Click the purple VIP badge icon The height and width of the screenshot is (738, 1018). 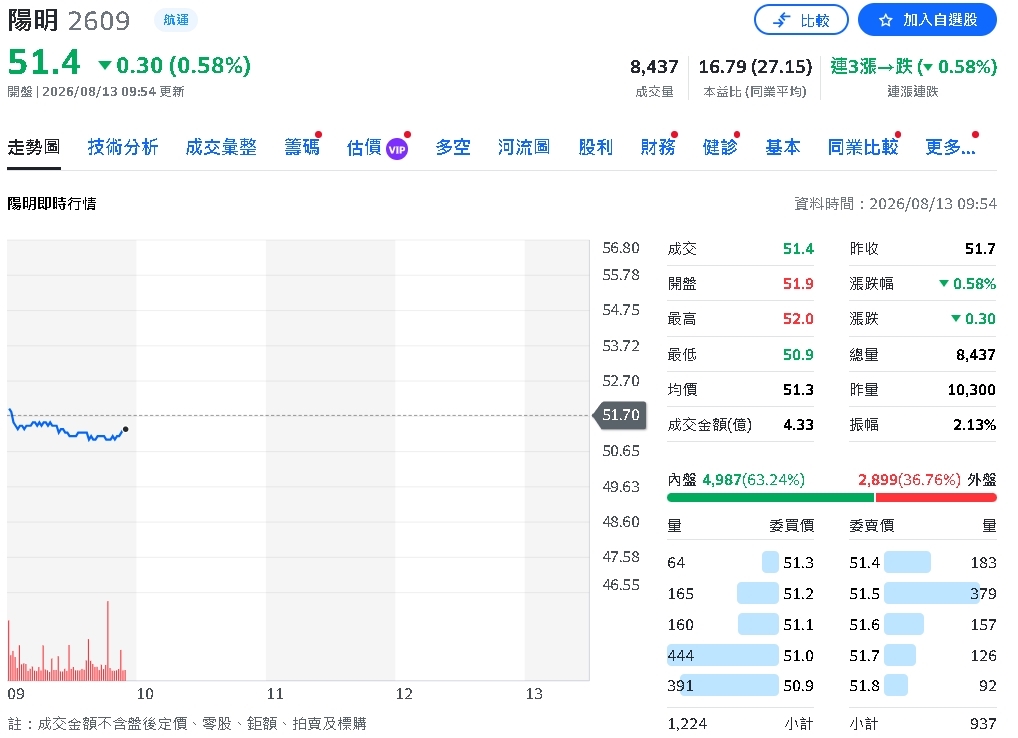pos(397,149)
